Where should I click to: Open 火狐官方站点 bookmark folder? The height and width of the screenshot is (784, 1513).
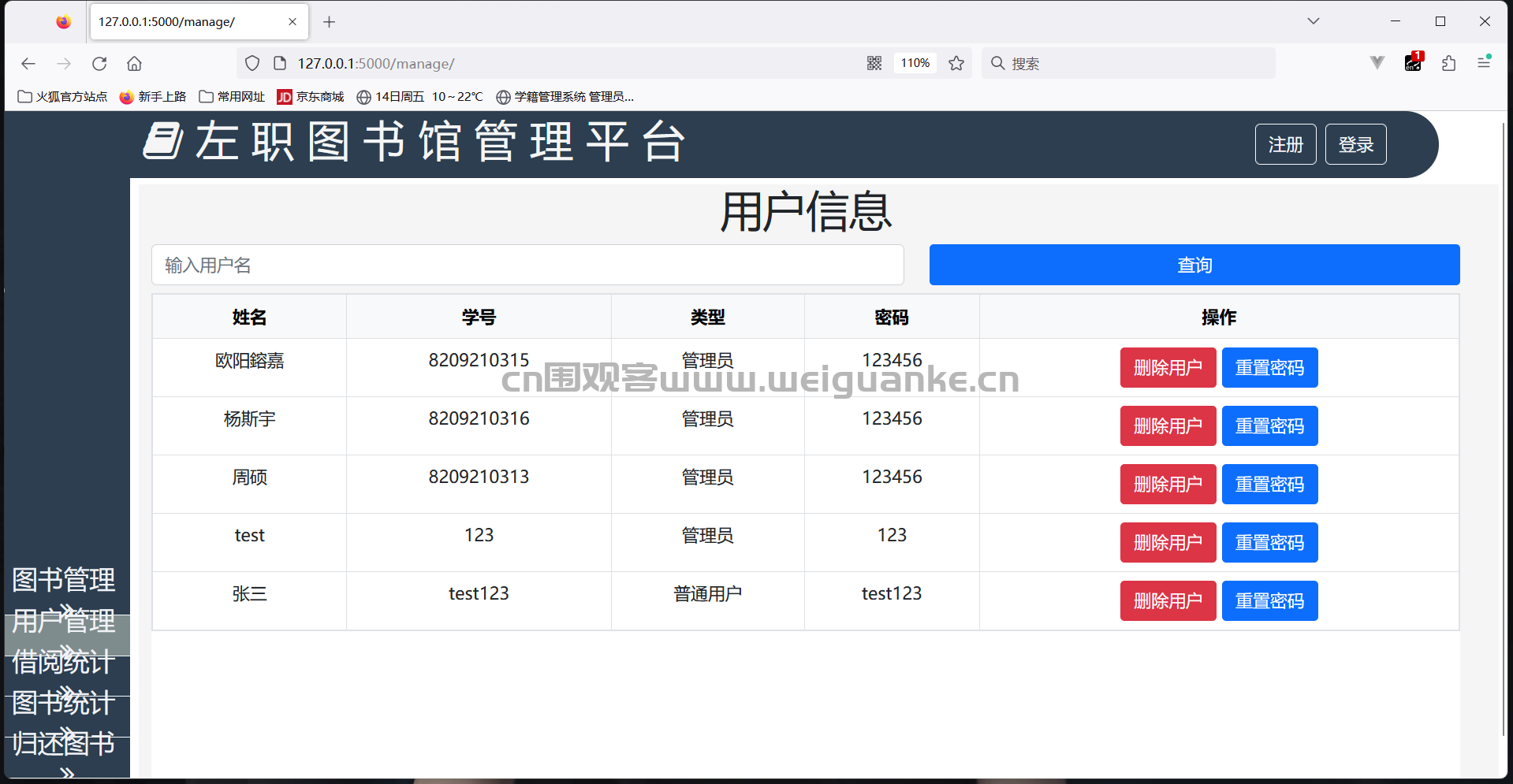coord(62,97)
